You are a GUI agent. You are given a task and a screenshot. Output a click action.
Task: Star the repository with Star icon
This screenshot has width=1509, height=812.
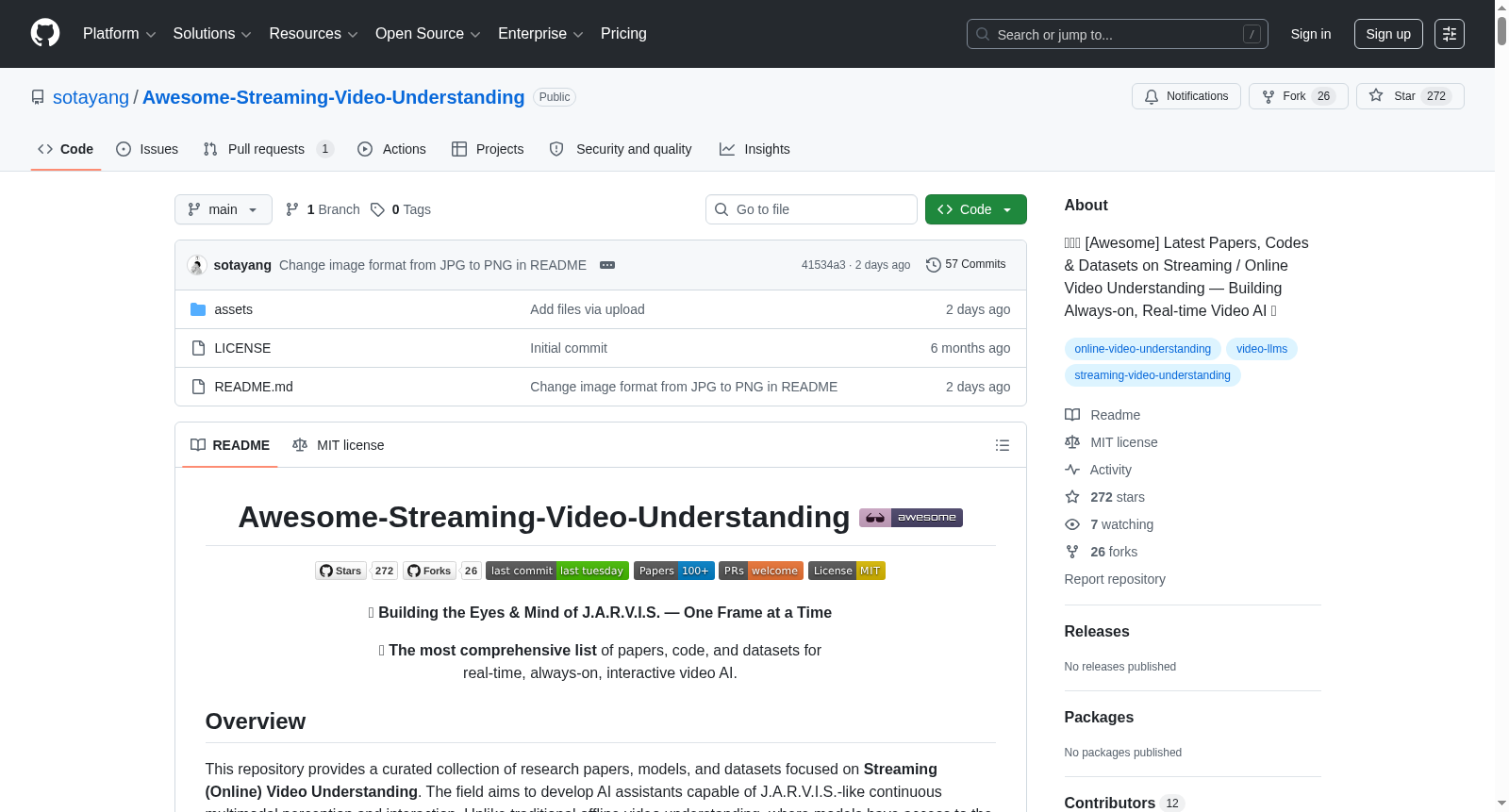pyautogui.click(x=1376, y=95)
